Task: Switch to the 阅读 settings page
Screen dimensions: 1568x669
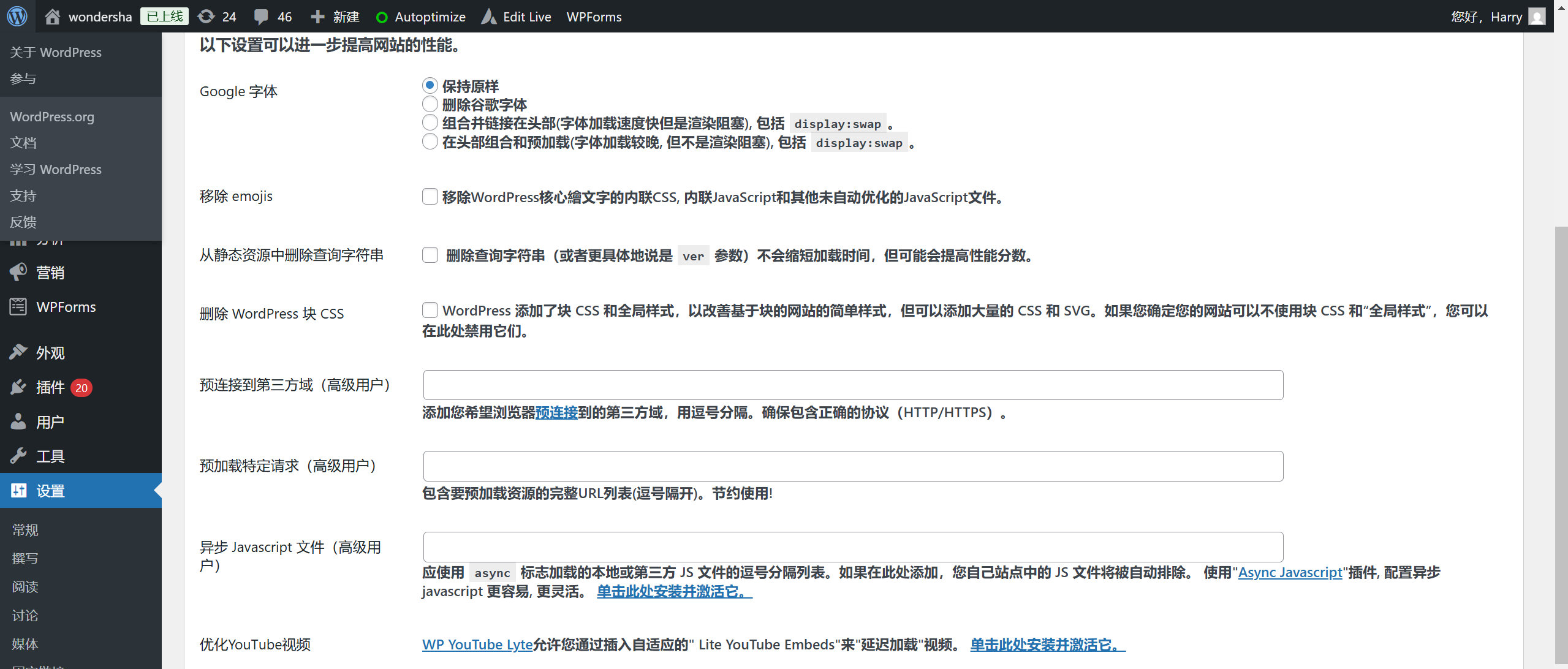Action: [26, 587]
